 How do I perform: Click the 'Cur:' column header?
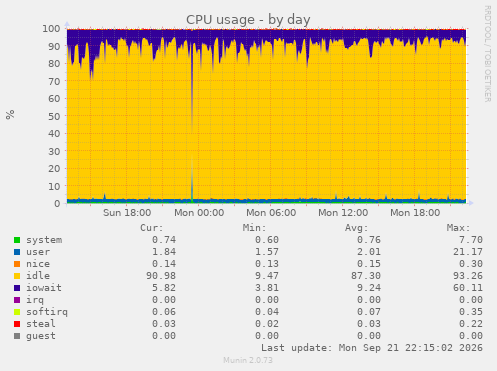pyautogui.click(x=152, y=228)
